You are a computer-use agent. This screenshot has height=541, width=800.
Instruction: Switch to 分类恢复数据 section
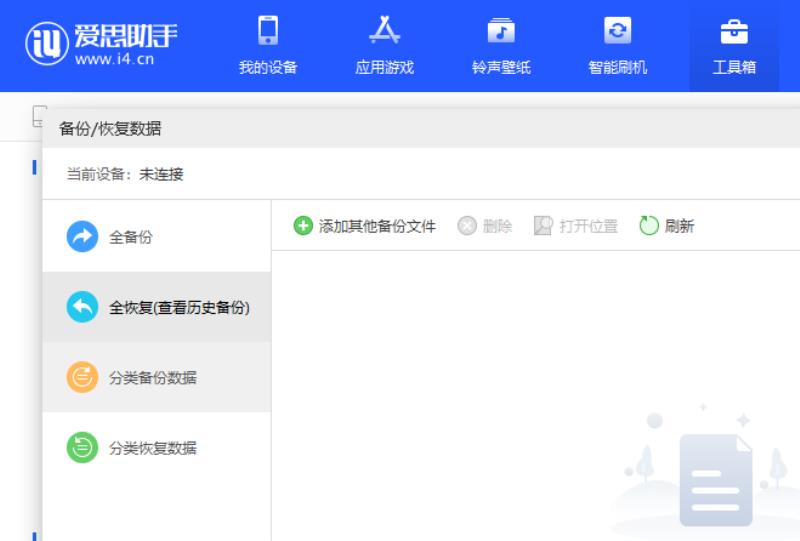[157, 448]
